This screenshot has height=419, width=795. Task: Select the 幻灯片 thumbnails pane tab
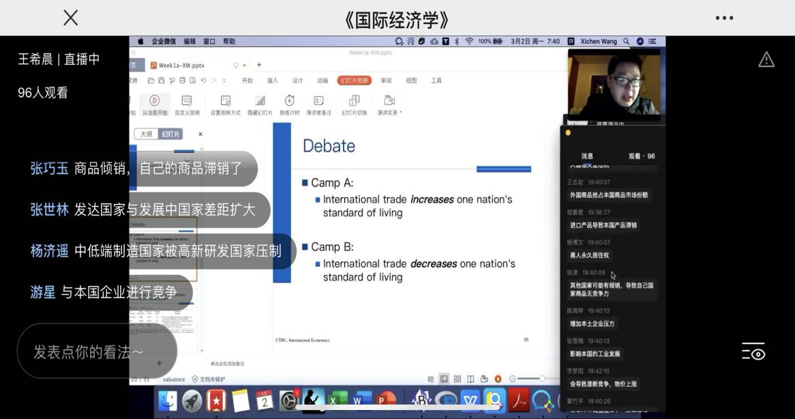pyautogui.click(x=170, y=134)
